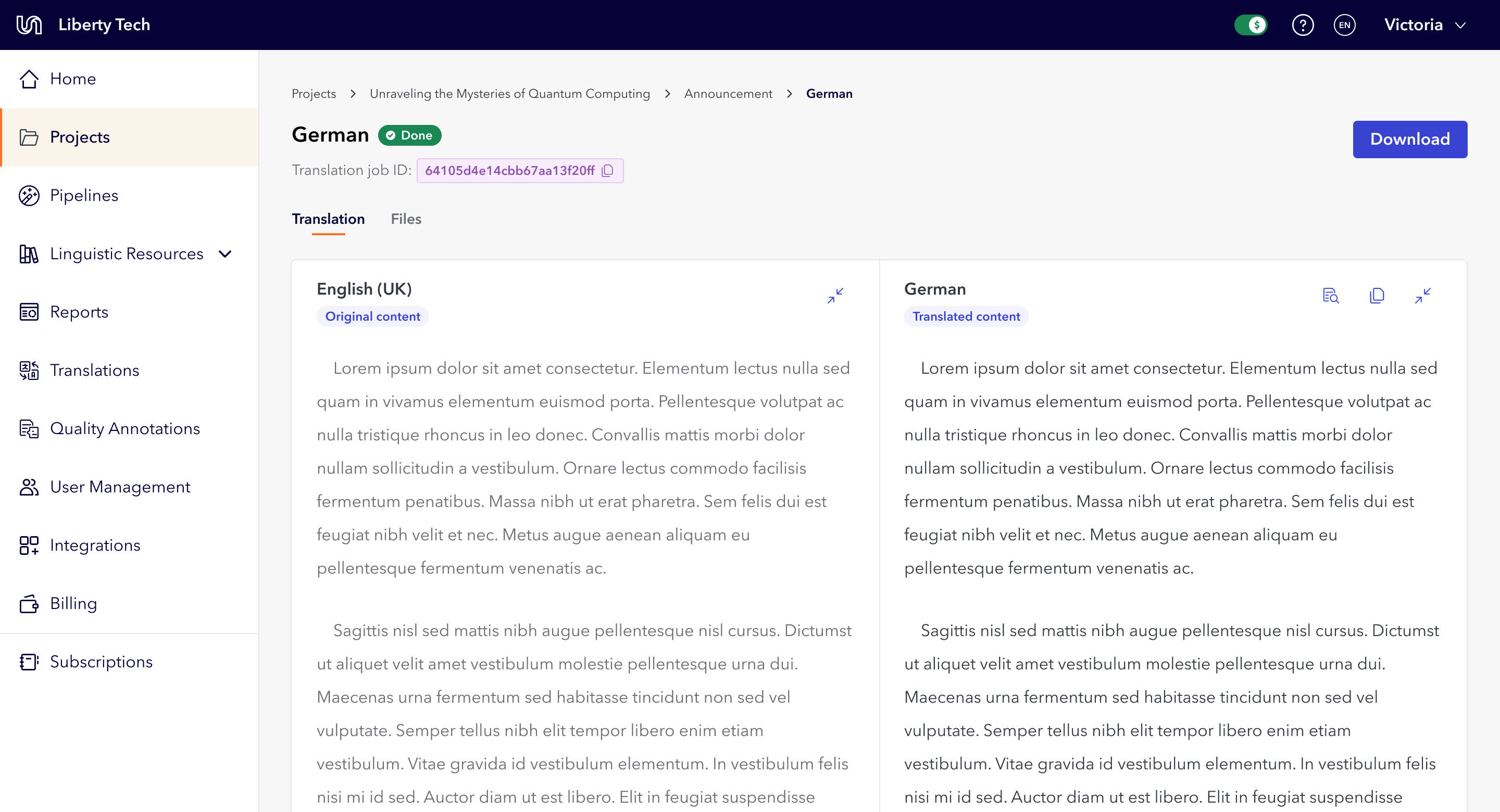
Task: Expand the Victoria user menu
Action: coord(1424,25)
